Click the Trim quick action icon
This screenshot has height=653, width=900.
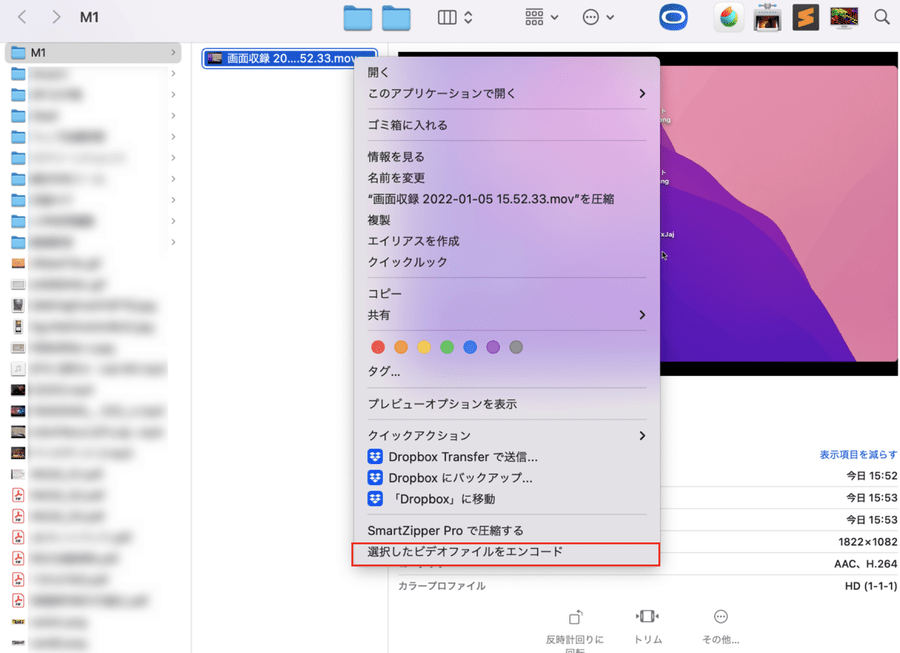pyautogui.click(x=648, y=617)
